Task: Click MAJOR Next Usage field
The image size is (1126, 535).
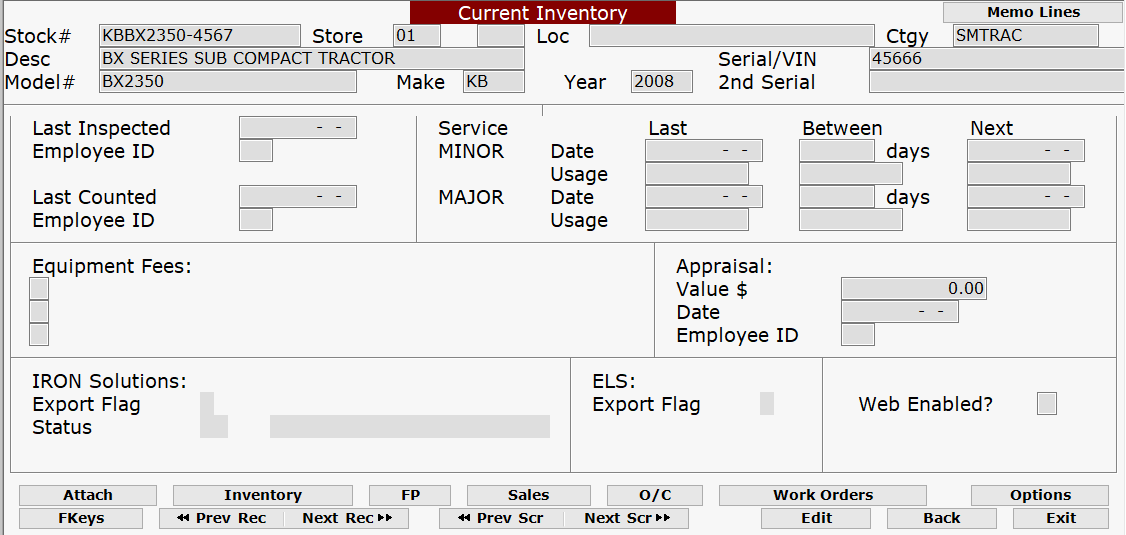Action: (x=1019, y=220)
